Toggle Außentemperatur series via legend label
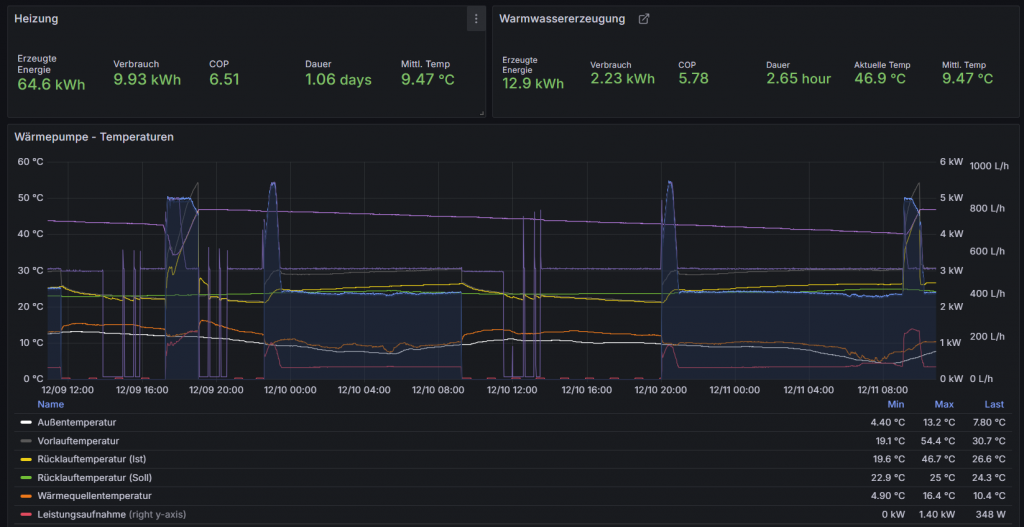 point(77,423)
